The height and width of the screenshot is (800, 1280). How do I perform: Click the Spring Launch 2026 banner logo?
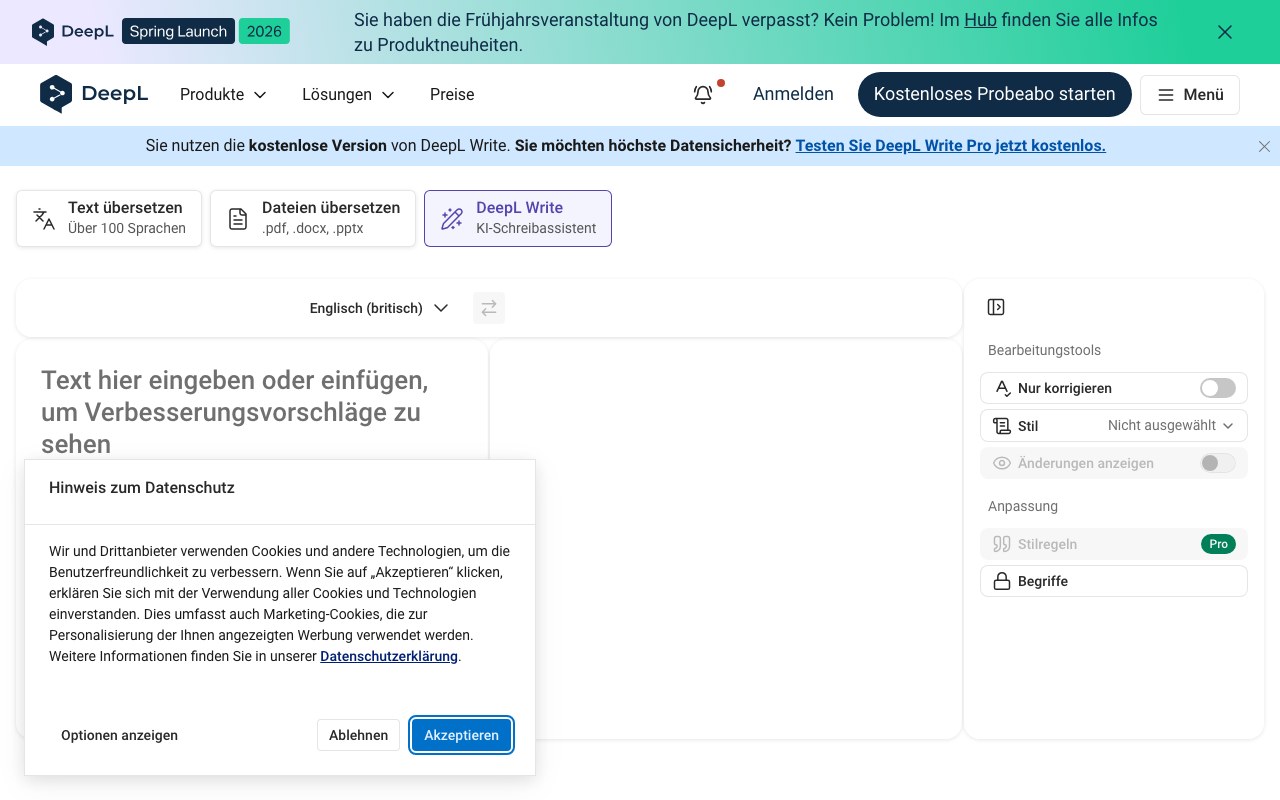click(x=160, y=31)
